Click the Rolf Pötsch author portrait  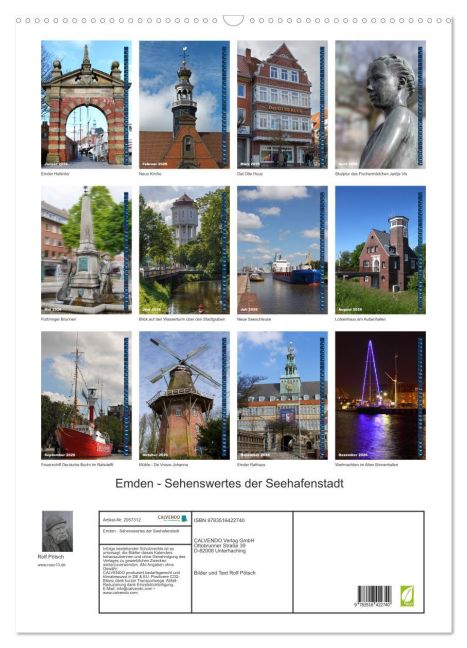57,531
